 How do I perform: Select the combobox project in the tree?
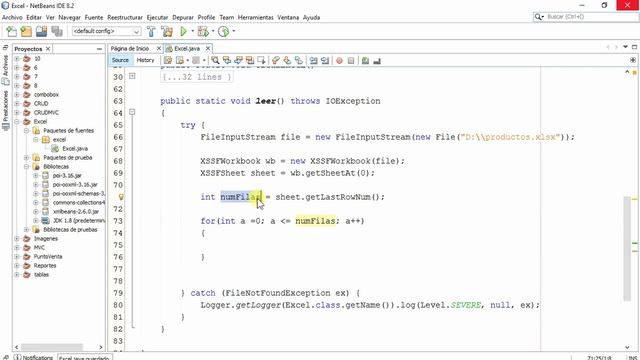click(x=46, y=95)
